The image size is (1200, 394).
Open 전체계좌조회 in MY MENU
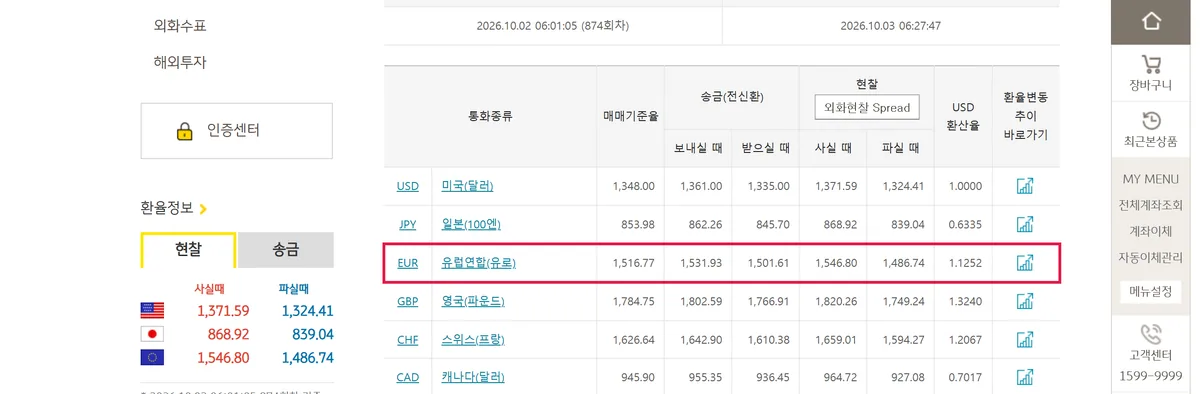[x=1151, y=205]
